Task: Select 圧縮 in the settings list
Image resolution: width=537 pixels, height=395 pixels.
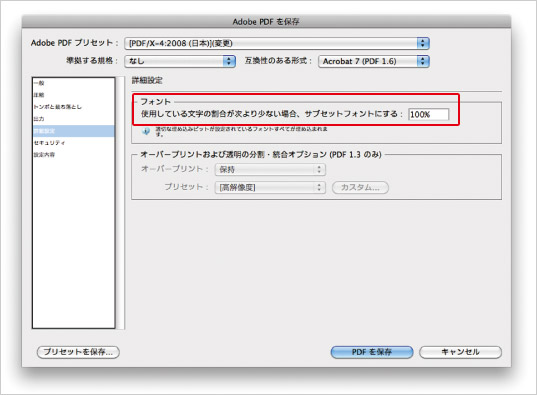Action: [x=74, y=95]
